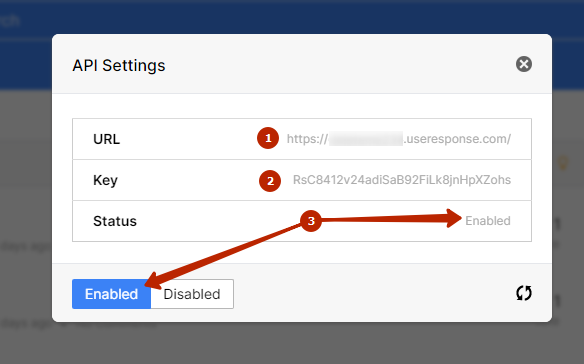
Task: Click the API Settings dialog title
Action: pyautogui.click(x=119, y=66)
